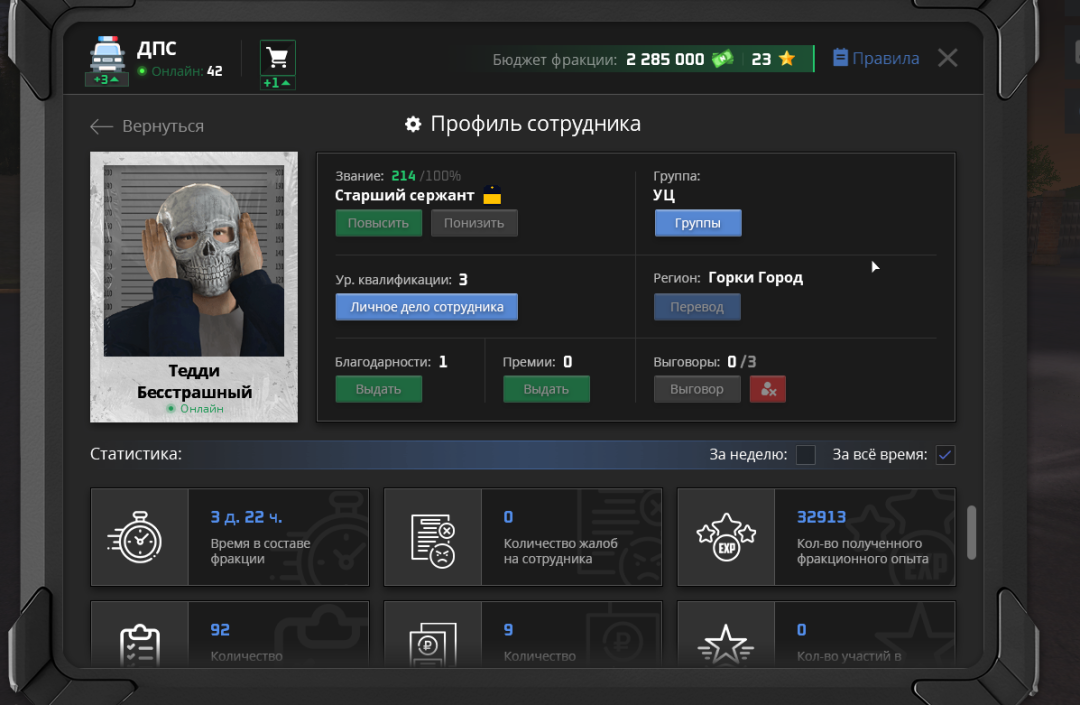Click the vertical scrollbar handle
The image size is (1080, 705).
tap(971, 533)
